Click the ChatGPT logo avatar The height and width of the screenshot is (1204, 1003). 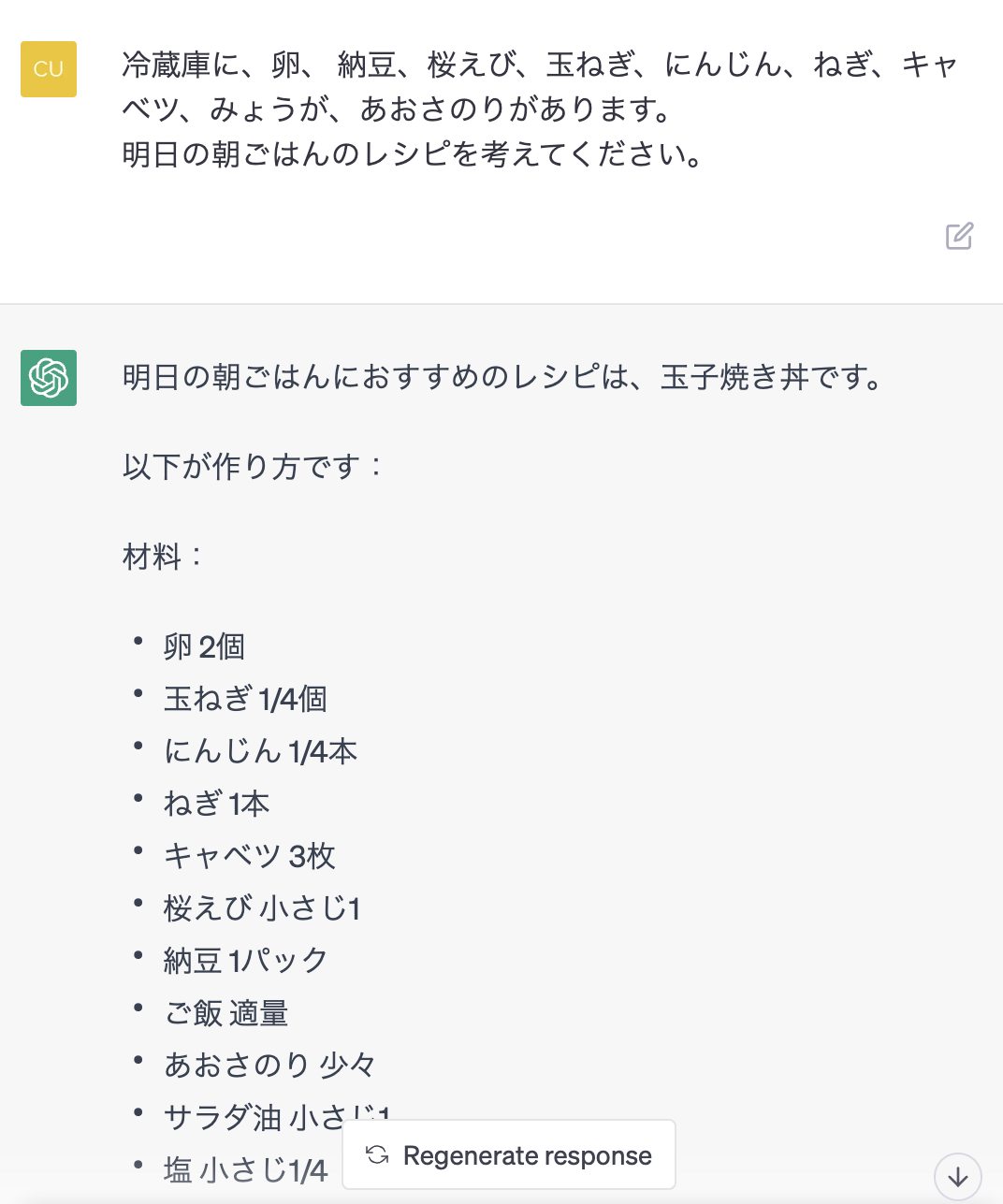pyautogui.click(x=49, y=378)
